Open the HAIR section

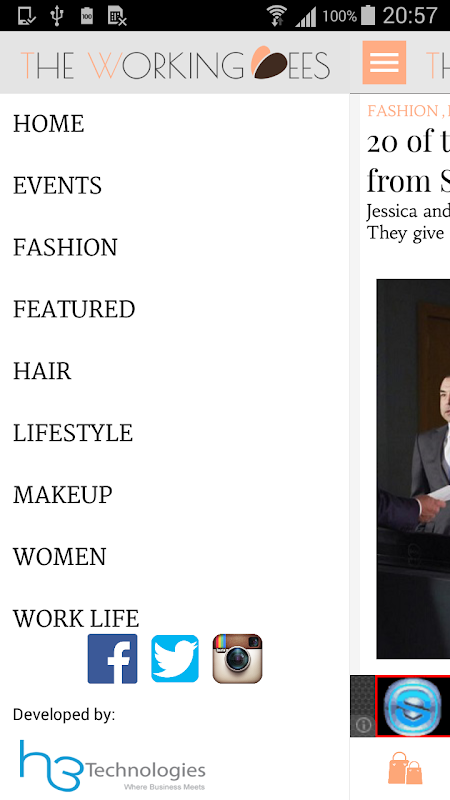click(x=42, y=371)
